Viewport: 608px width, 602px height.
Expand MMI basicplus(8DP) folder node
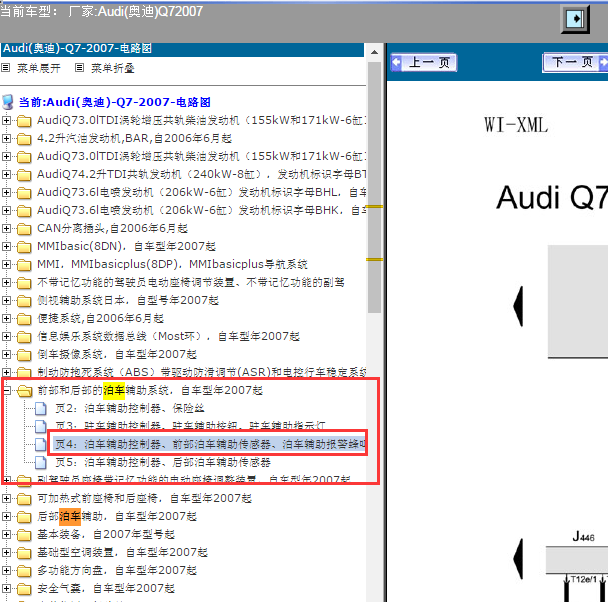click(6, 264)
